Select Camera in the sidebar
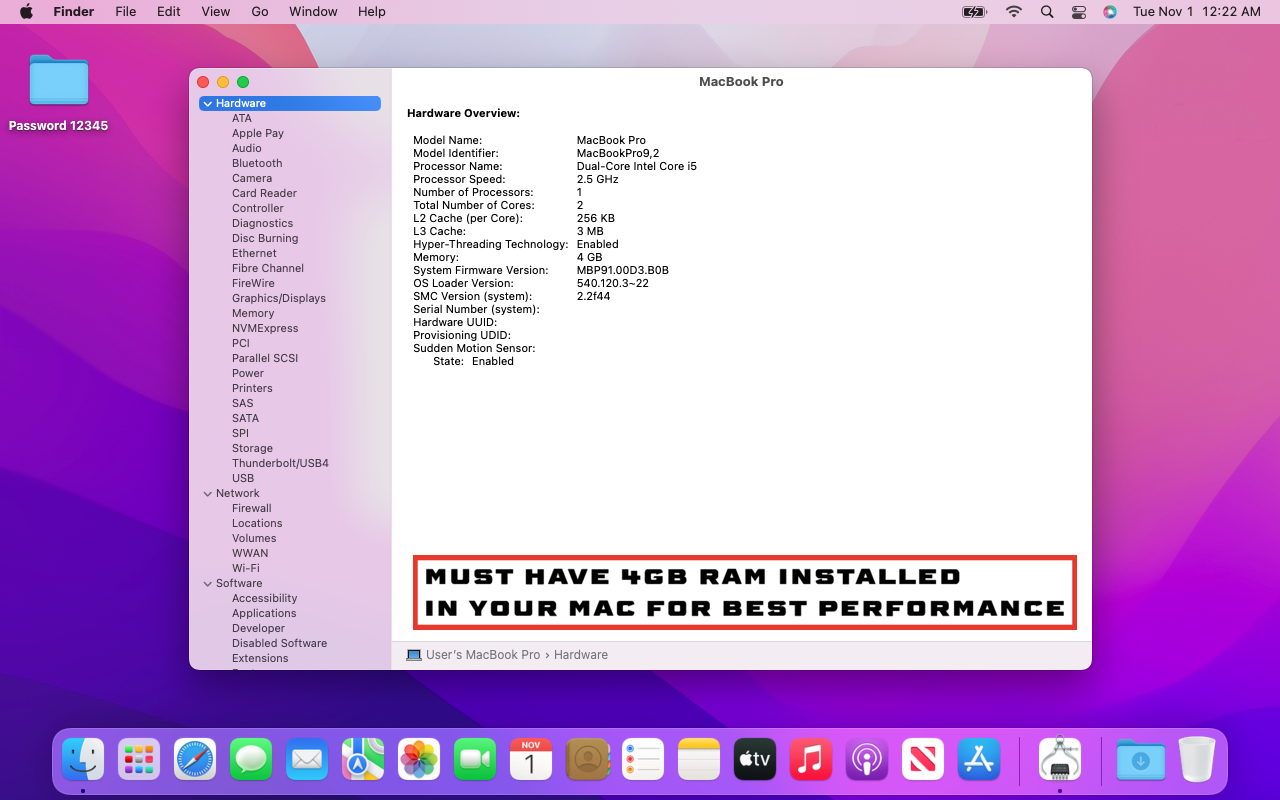This screenshot has width=1280, height=800. point(252,178)
